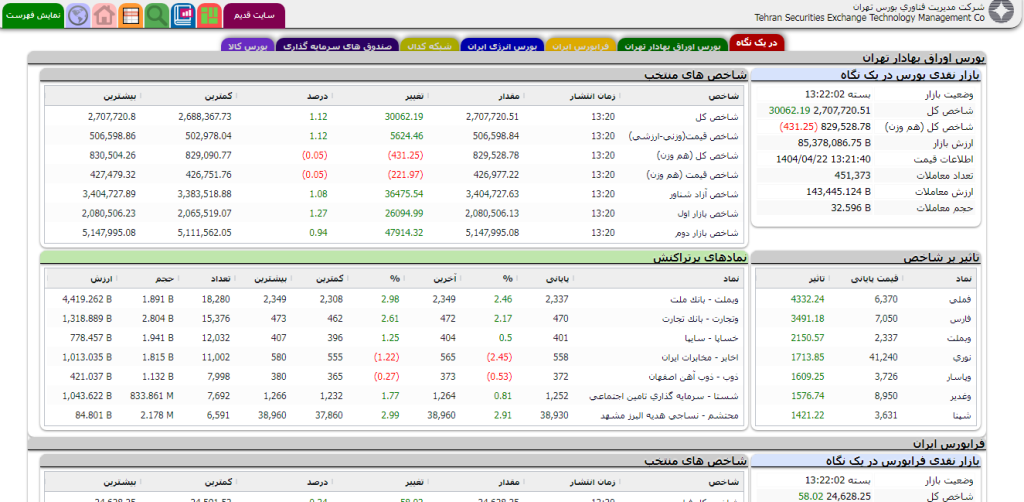Click فارس in index impact table
The width and height of the screenshot is (1024, 502).
point(963,319)
